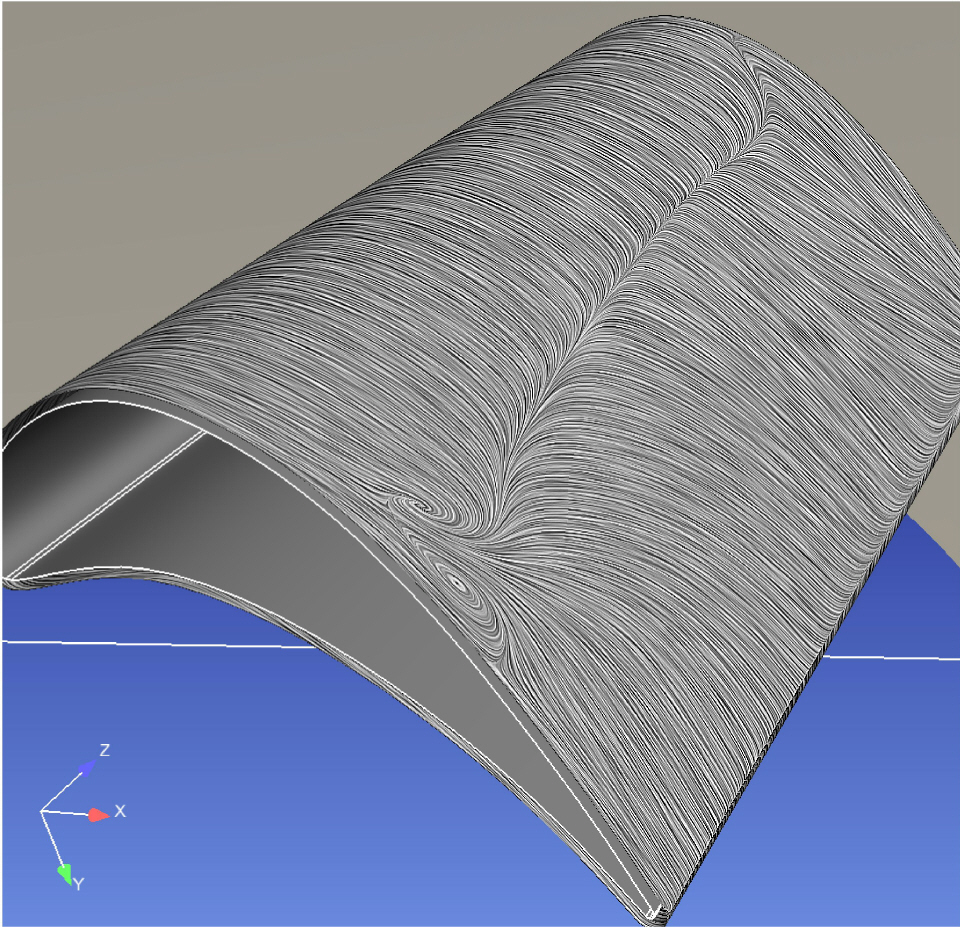Screen dimensions: 960x927
Task: Click the X axis label
Action: (120, 811)
